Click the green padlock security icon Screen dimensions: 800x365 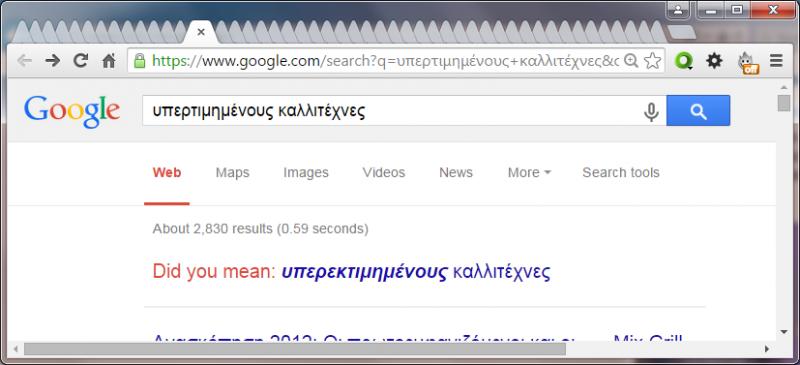[x=139, y=61]
